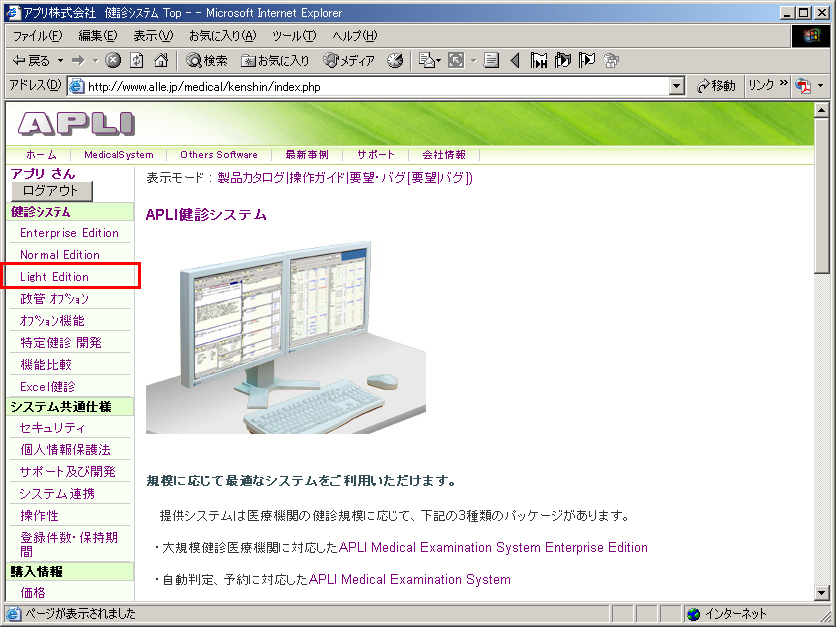
Task: Go to the browser Home icon
Action: coord(161,61)
